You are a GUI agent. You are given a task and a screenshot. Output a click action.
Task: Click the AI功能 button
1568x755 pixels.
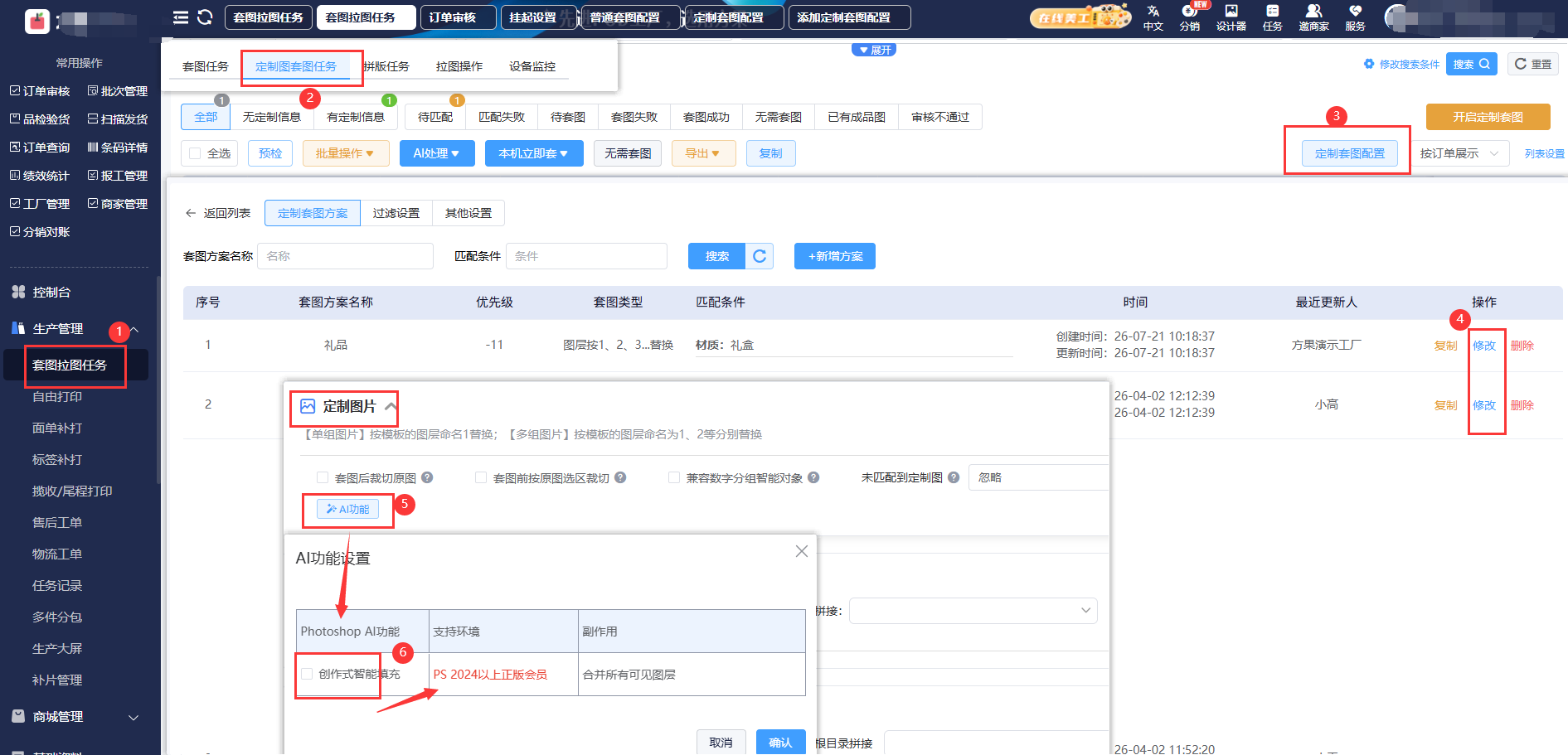348,509
